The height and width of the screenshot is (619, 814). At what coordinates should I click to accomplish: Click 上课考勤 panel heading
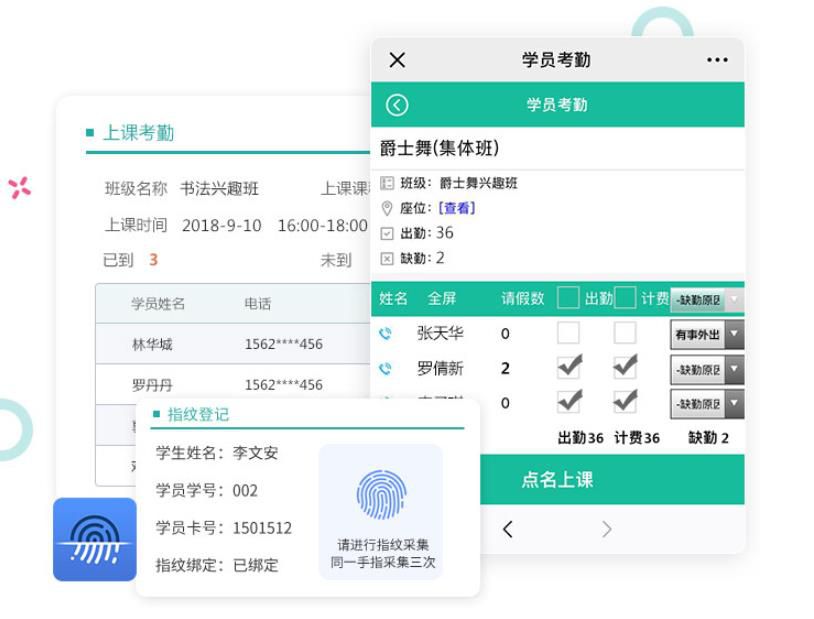[x=139, y=133]
